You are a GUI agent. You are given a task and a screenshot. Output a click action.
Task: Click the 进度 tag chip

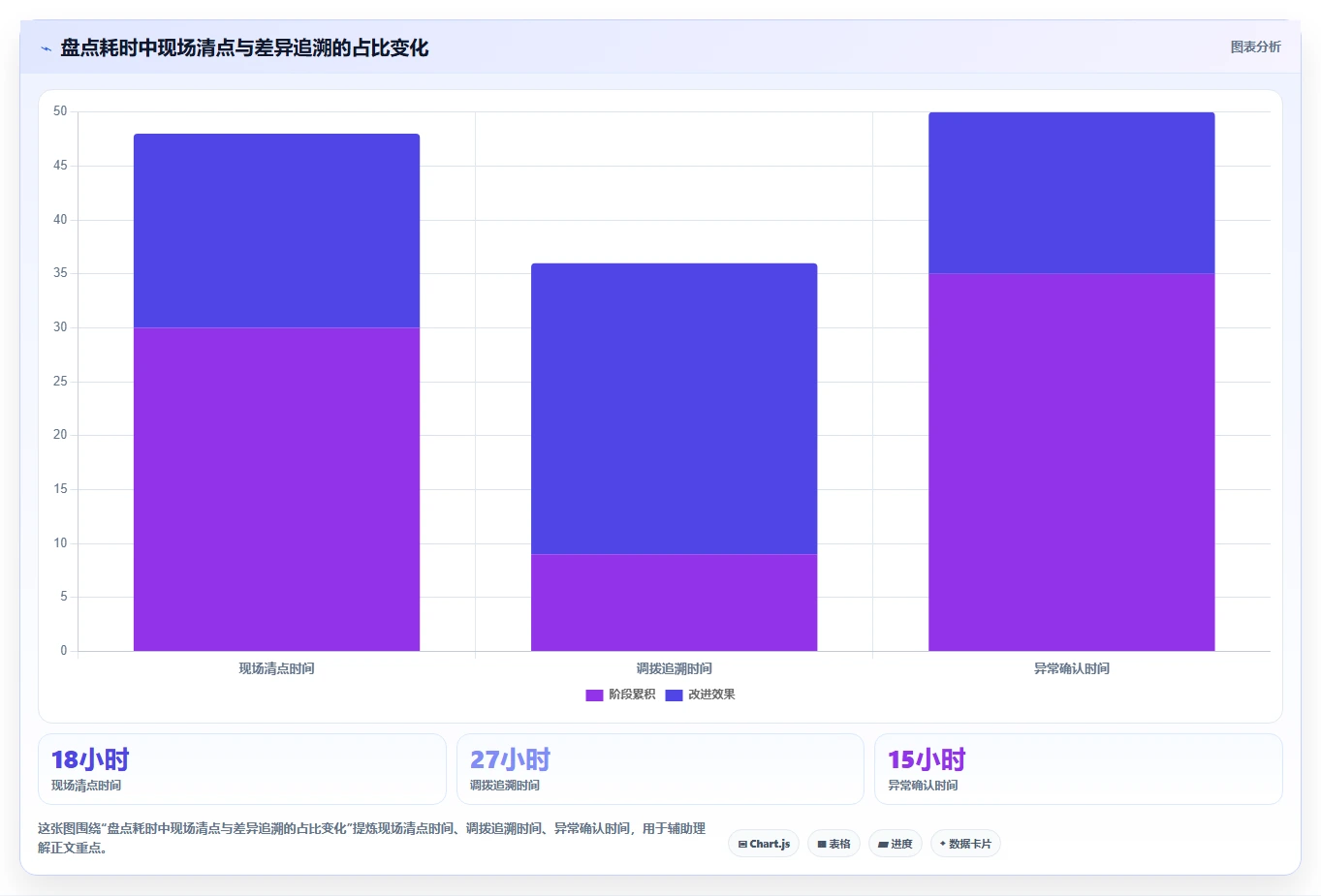(896, 844)
